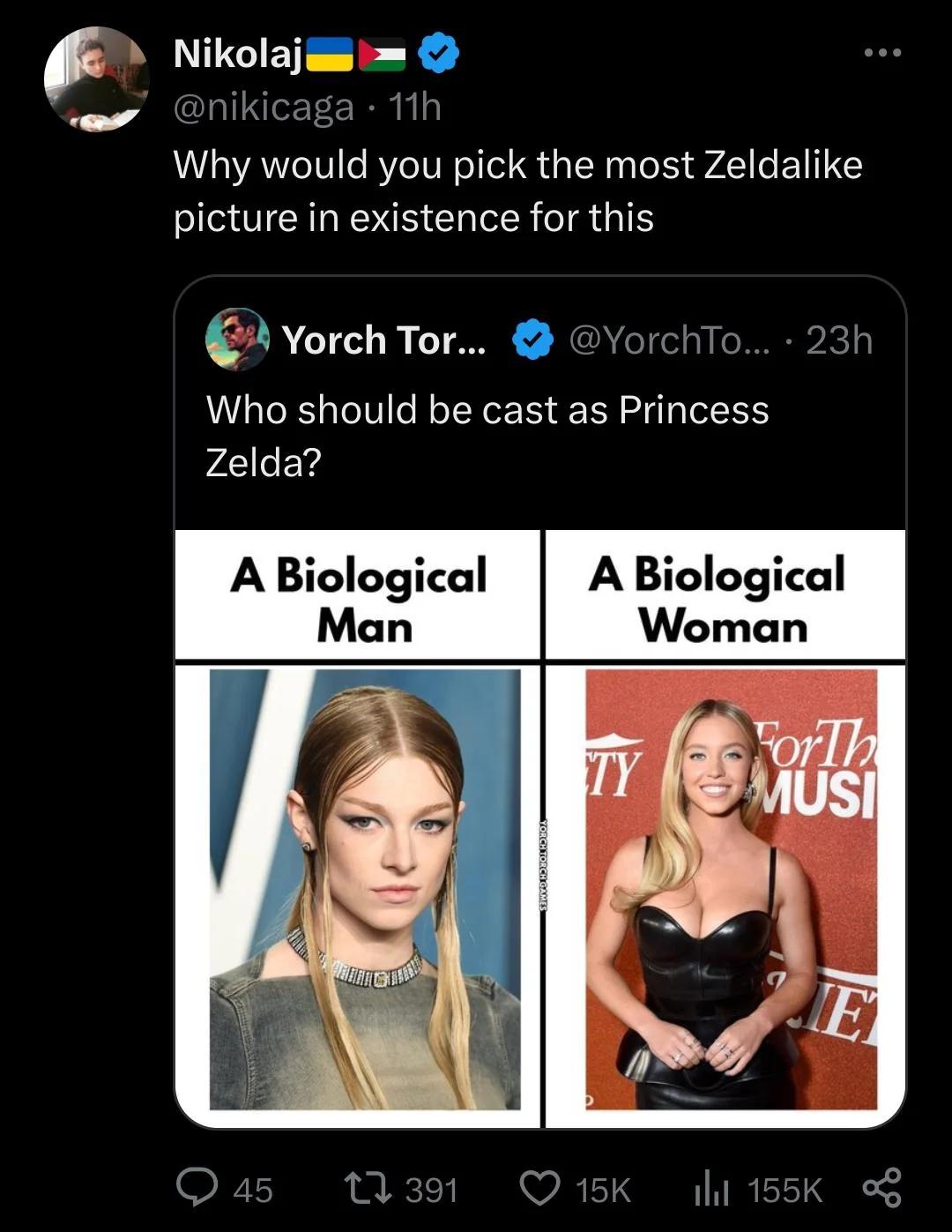Click the reply speech bubble icon
Viewport: 952px width, 1232px height.
[x=199, y=1188]
